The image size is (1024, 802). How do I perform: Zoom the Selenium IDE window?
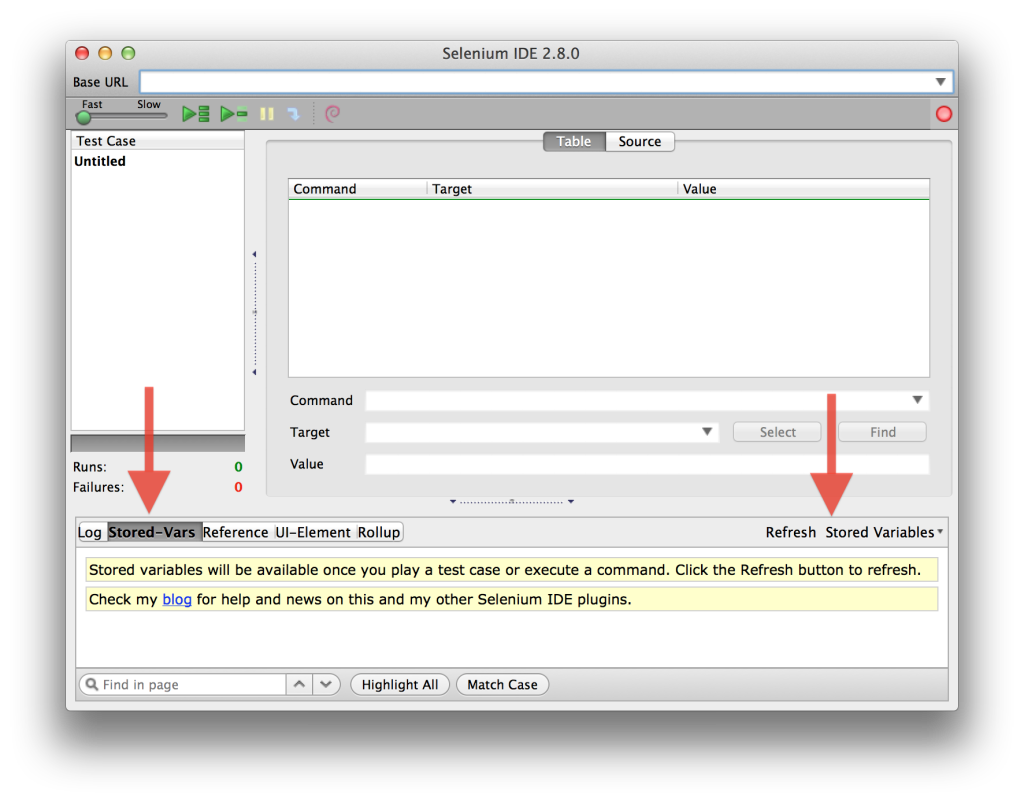[x=129, y=53]
